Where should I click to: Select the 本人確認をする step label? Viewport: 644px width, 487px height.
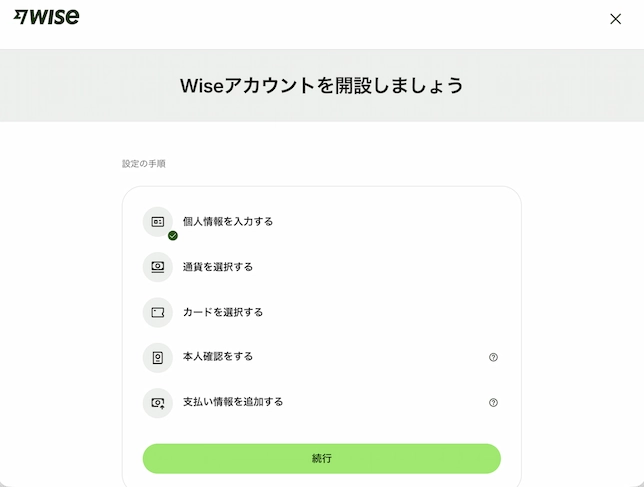(218, 357)
